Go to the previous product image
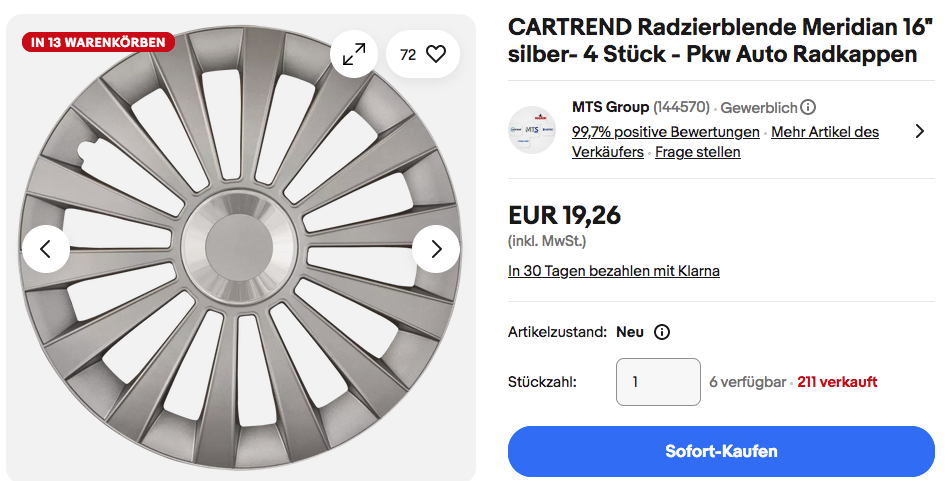The width and height of the screenshot is (948, 481). coord(46,249)
